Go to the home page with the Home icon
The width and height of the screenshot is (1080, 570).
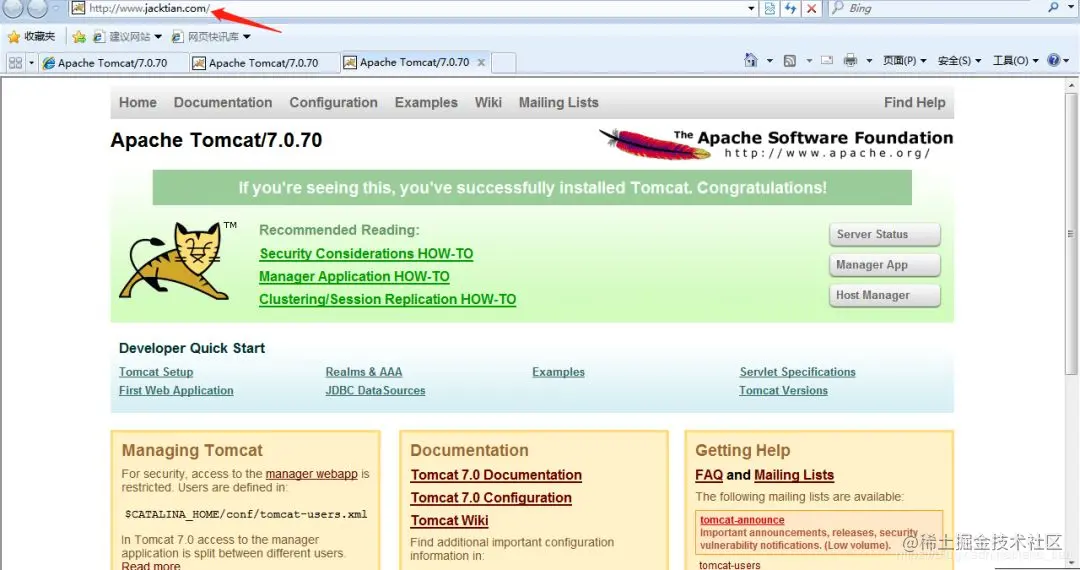(x=751, y=61)
